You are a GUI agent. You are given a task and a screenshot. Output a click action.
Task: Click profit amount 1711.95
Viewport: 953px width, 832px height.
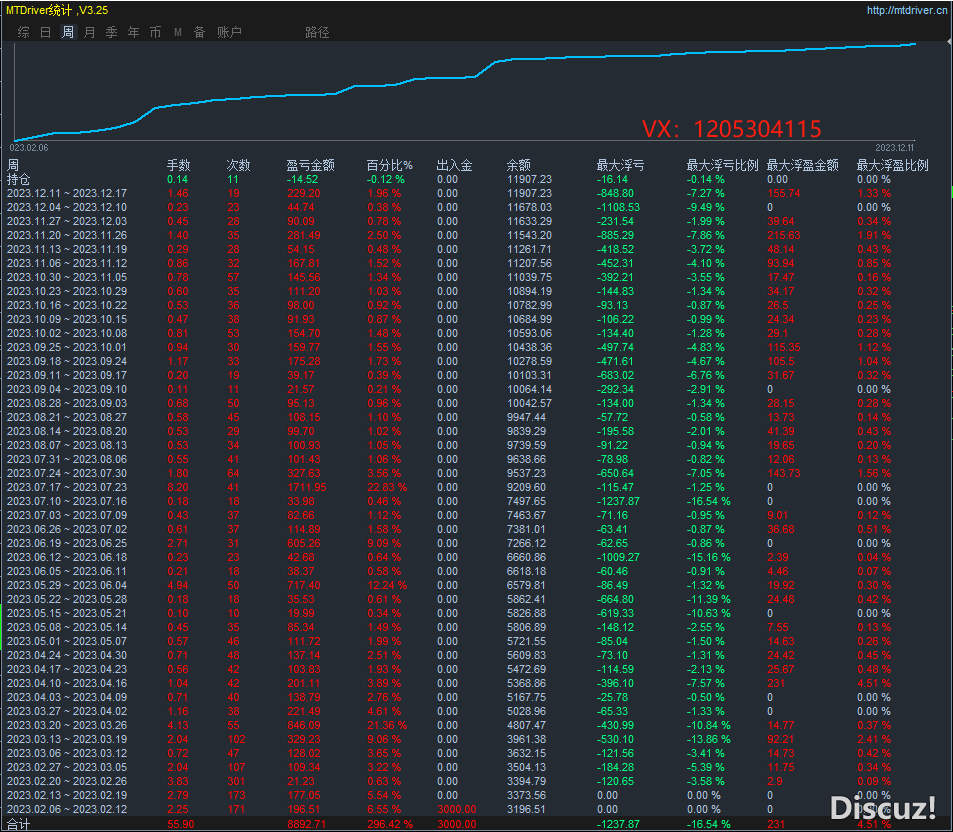[307, 487]
